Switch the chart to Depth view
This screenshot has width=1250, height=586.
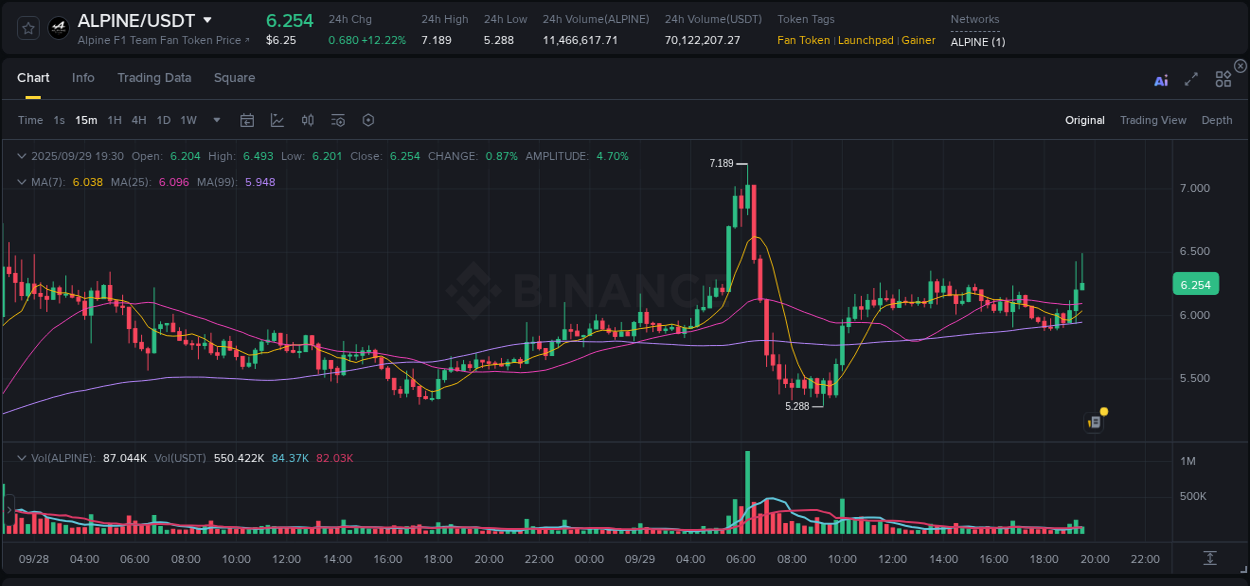click(1216, 120)
